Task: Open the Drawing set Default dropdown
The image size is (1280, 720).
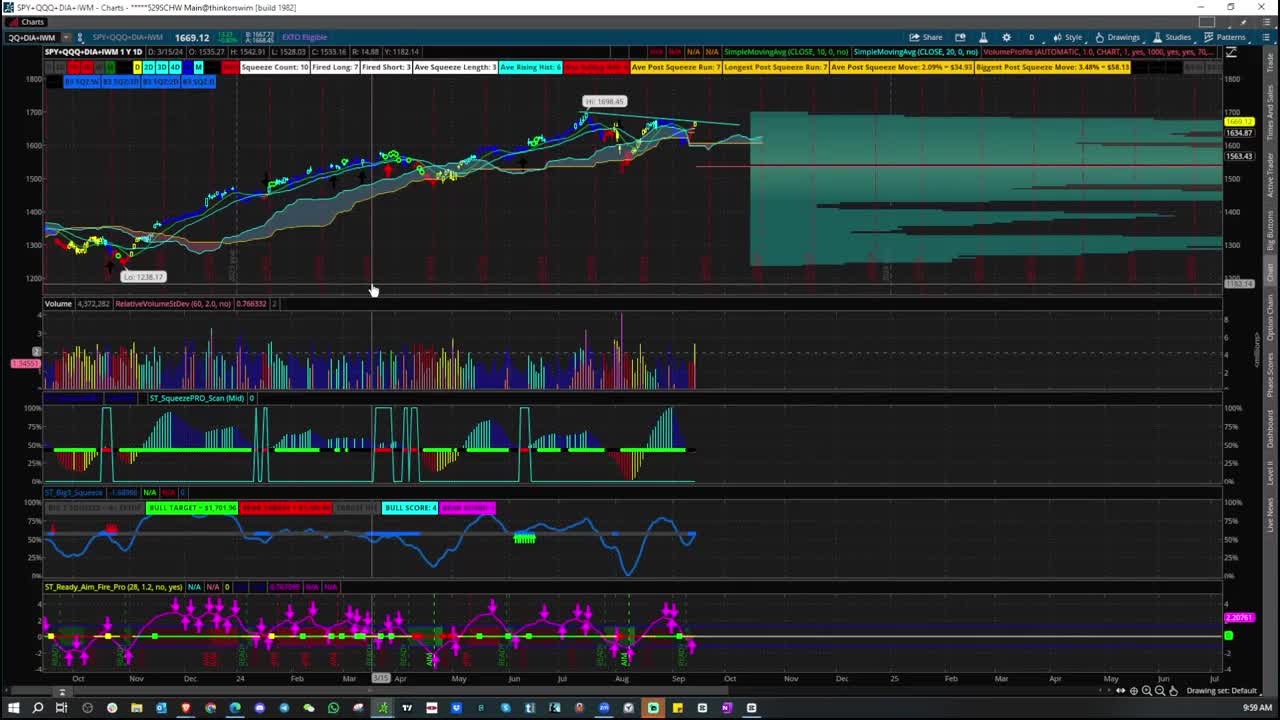Action: 1221,691
